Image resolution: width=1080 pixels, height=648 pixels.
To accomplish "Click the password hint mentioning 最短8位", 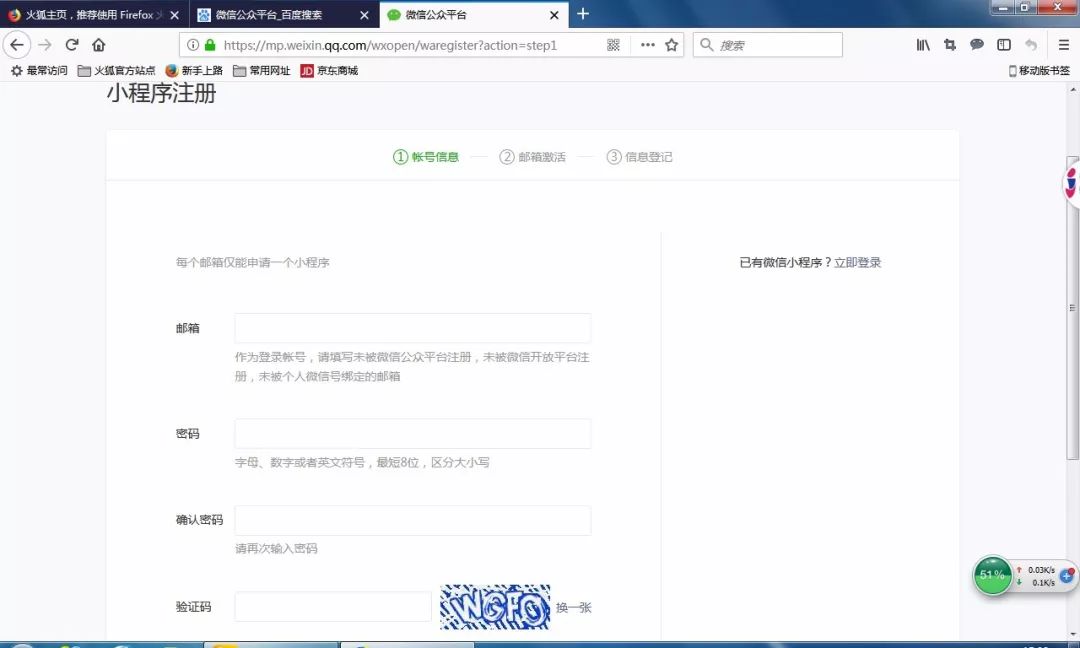I will pos(362,463).
